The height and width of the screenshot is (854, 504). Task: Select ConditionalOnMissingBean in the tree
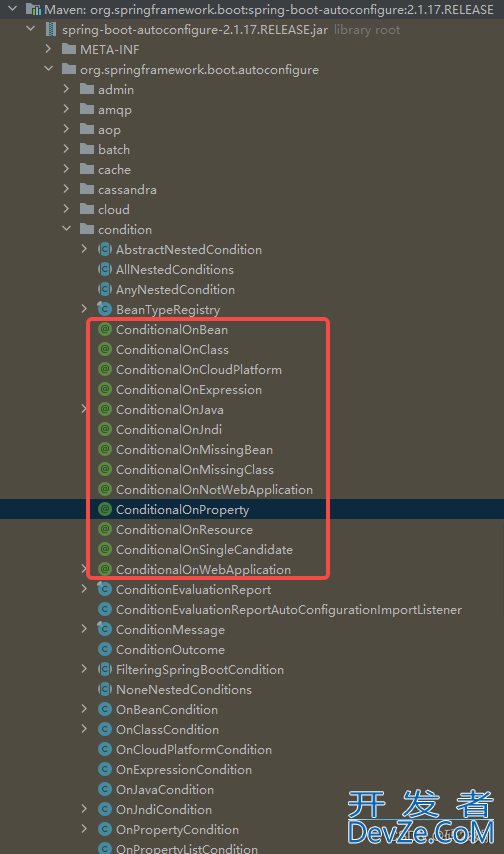pyautogui.click(x=194, y=449)
